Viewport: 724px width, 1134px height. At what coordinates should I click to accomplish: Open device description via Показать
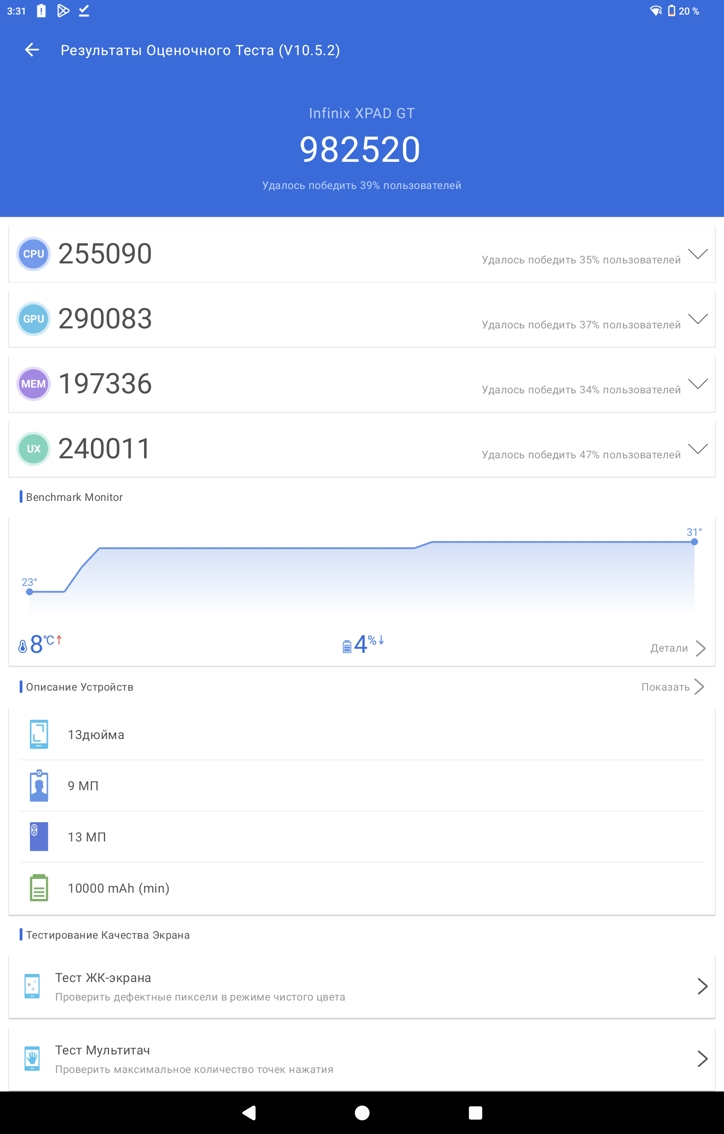pyautogui.click(x=673, y=687)
